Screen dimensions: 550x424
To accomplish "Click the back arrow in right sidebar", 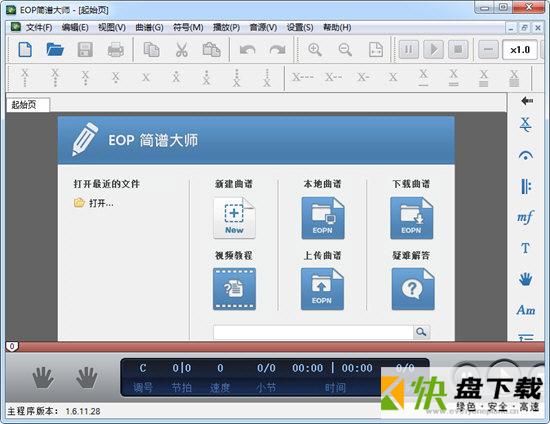I will tap(527, 101).
